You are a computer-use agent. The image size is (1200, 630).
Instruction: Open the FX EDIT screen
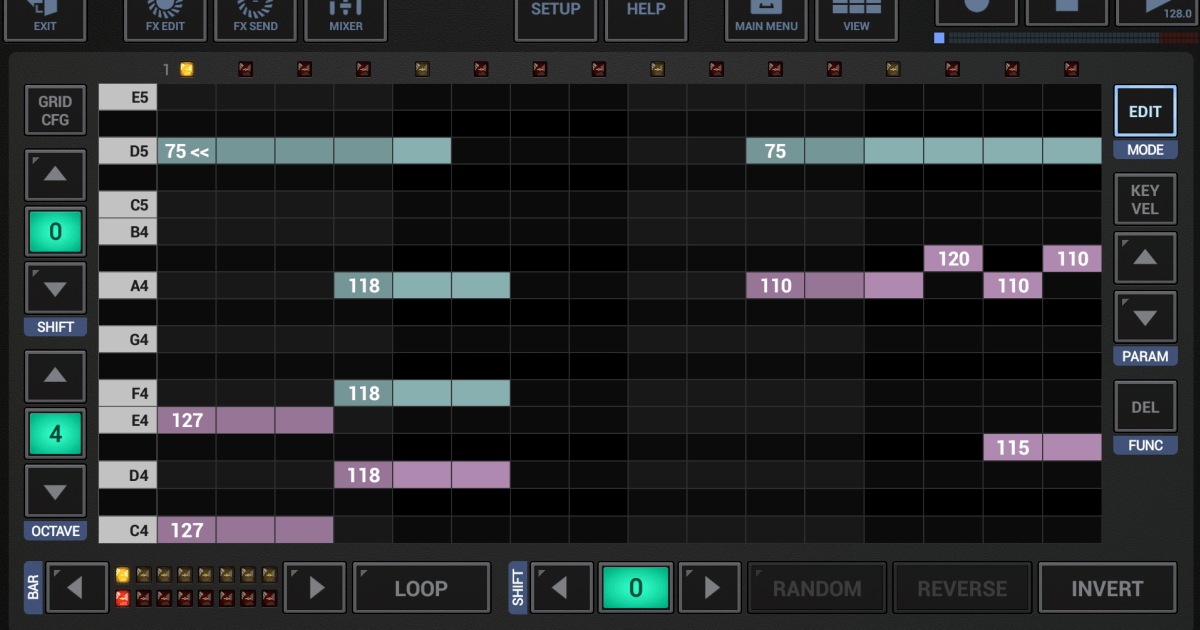165,18
